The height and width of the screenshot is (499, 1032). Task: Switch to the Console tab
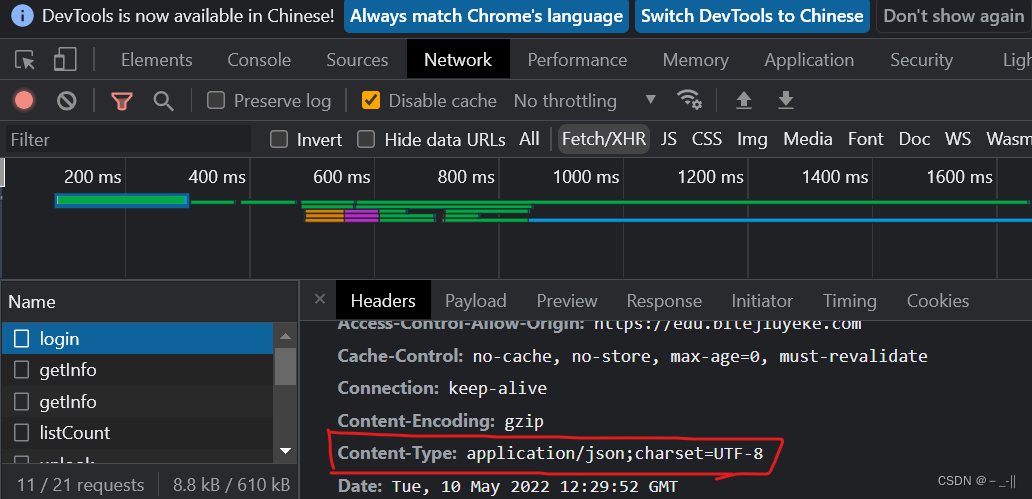(259, 60)
